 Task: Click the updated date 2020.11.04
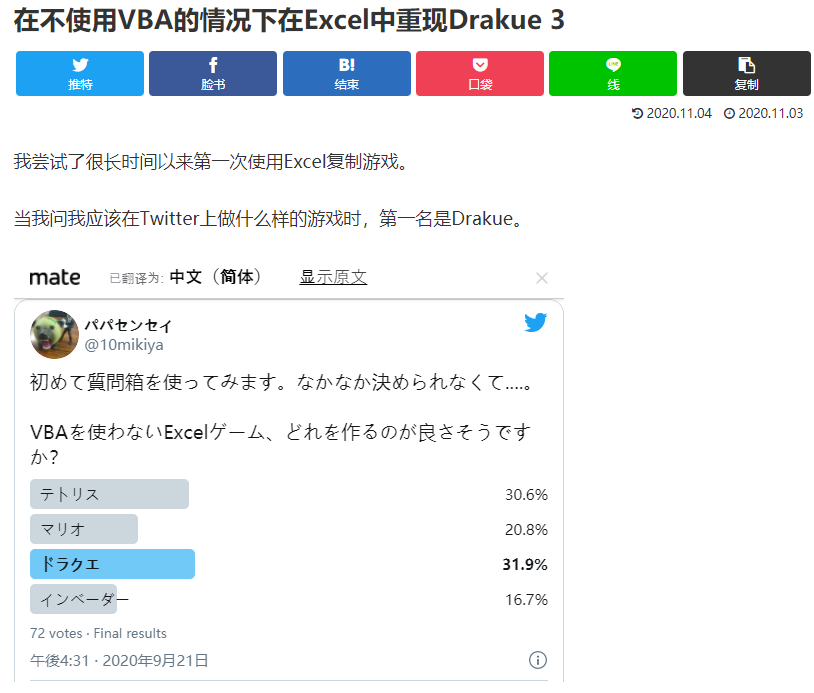(679, 113)
